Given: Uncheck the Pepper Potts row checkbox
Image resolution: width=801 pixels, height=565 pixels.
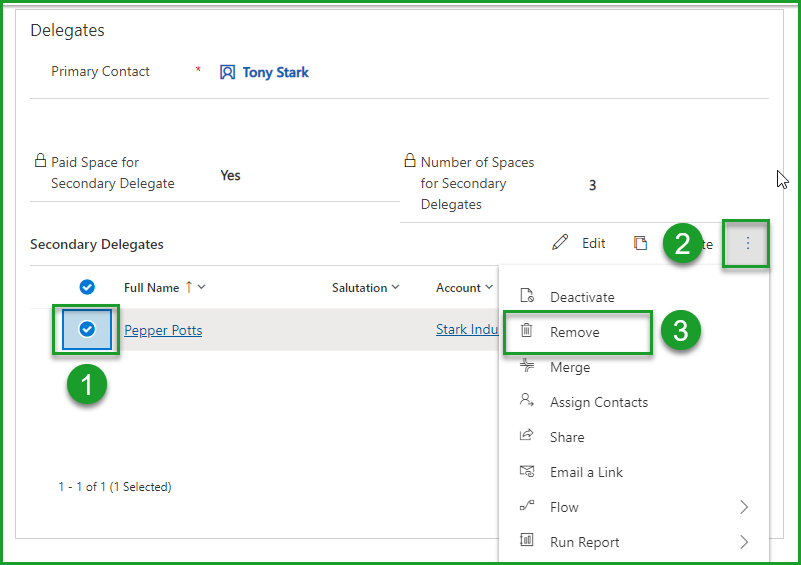Looking at the screenshot, I should pyautogui.click(x=87, y=329).
